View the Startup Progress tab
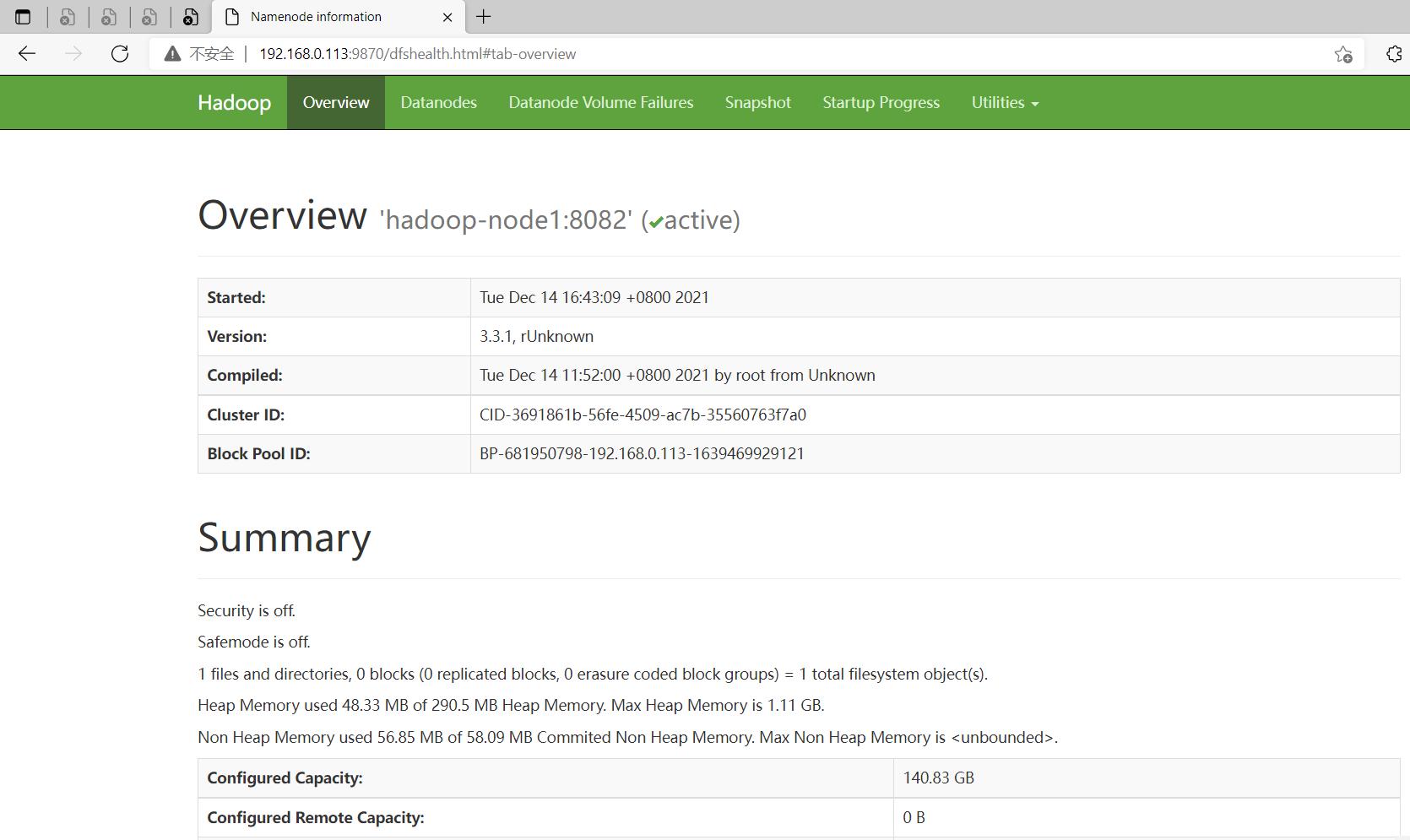Image resolution: width=1410 pixels, height=840 pixels. (x=881, y=102)
